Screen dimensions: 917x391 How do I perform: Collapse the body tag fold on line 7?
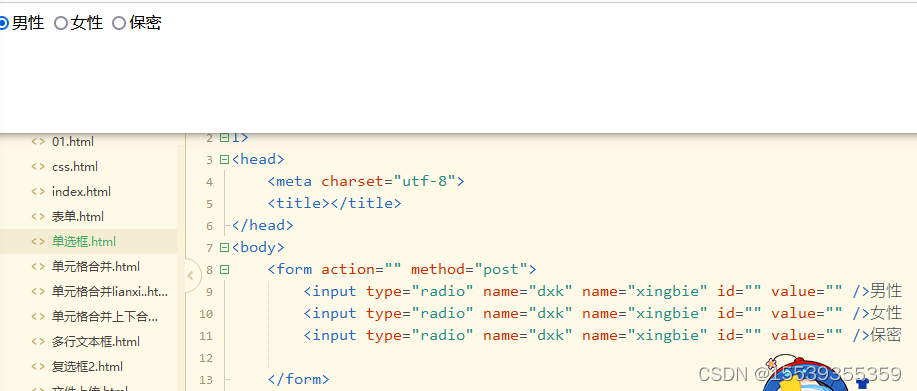click(224, 247)
